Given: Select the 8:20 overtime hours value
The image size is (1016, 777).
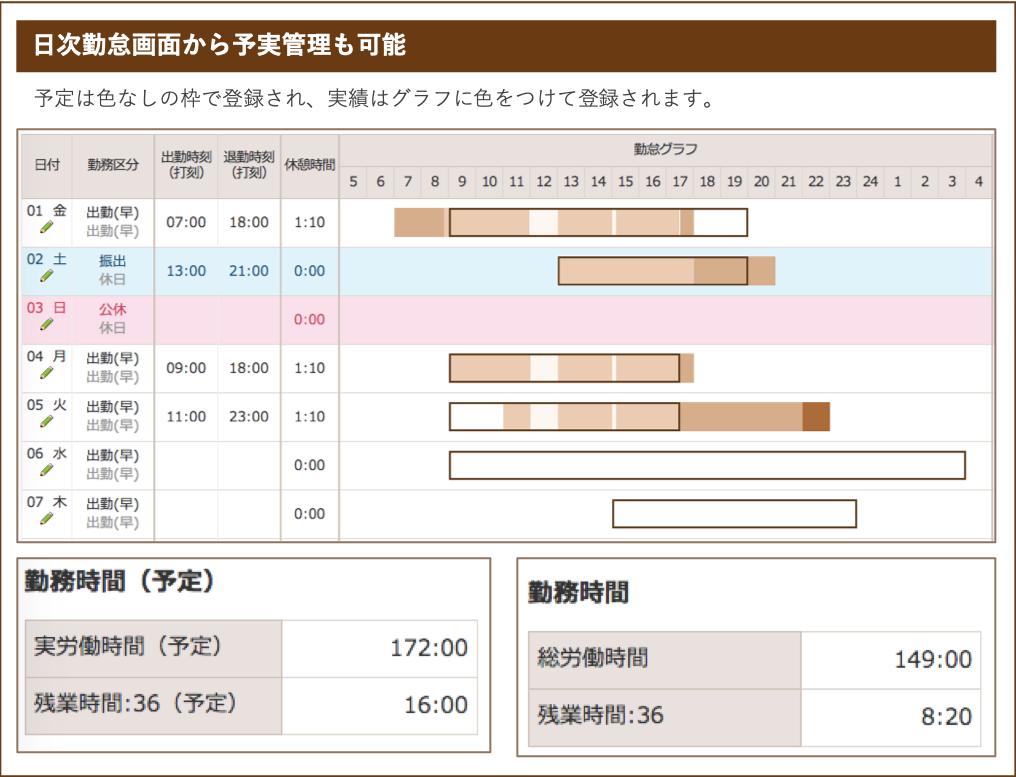Looking at the screenshot, I should (944, 716).
